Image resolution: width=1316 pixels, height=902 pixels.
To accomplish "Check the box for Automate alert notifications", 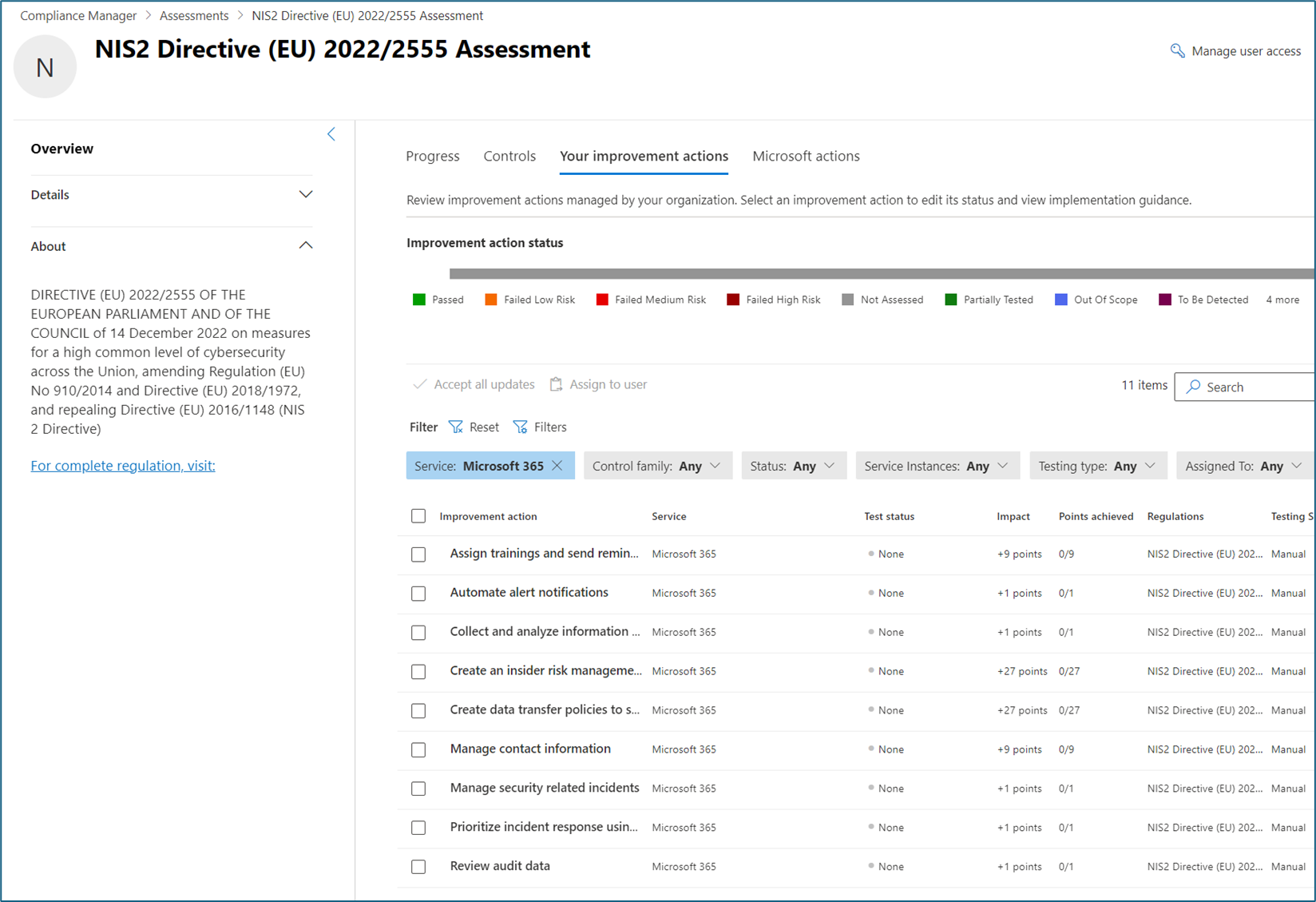I will (418, 594).
